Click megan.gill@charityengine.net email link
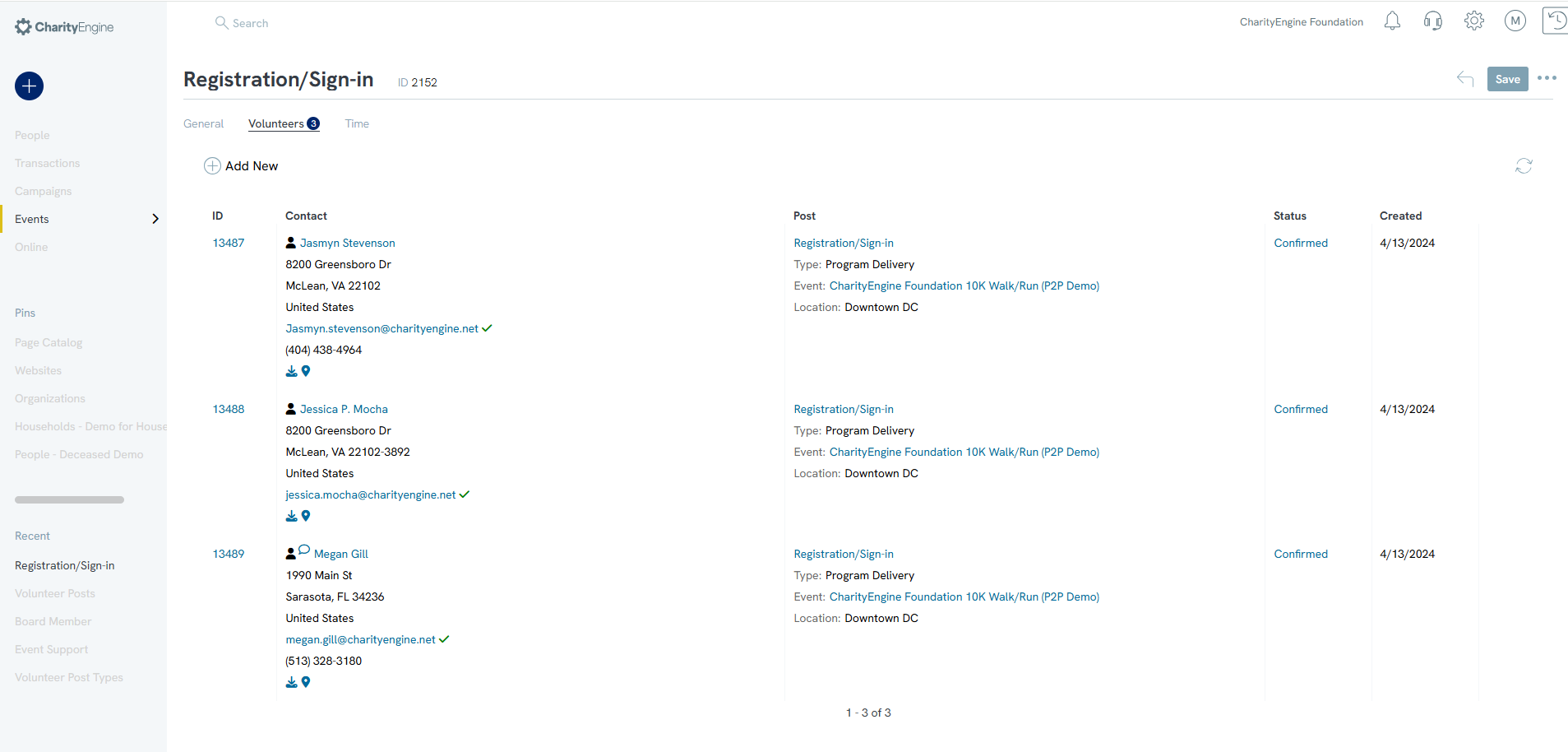 [361, 639]
